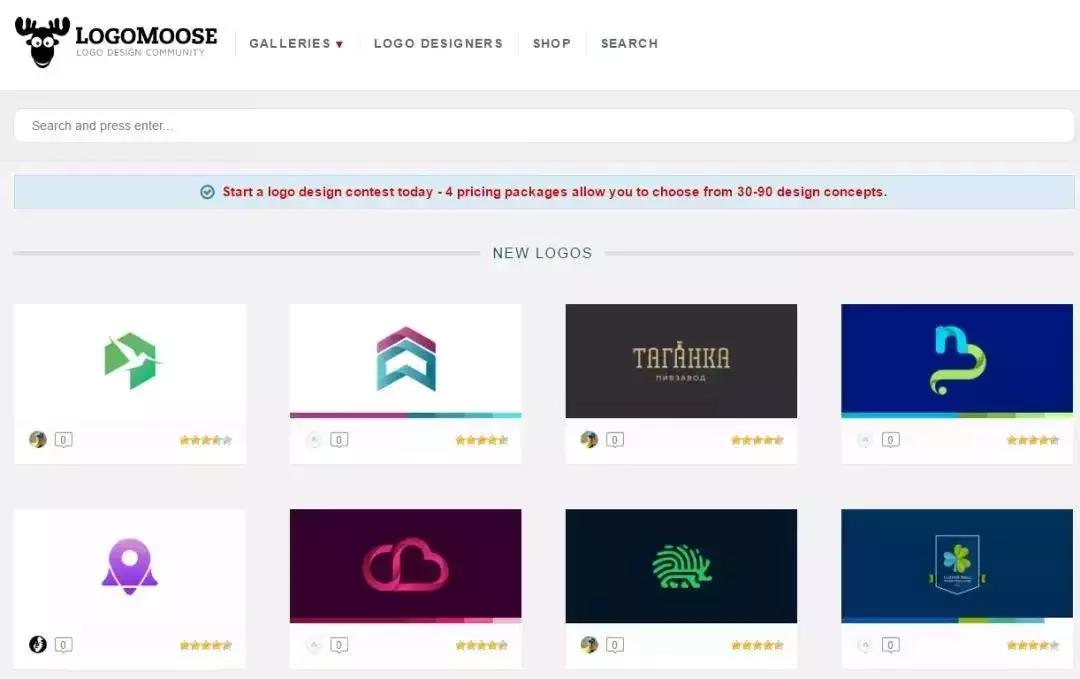Screen dimensions: 1080x679
Task: Open the Galleries dropdown menu
Action: click(296, 44)
